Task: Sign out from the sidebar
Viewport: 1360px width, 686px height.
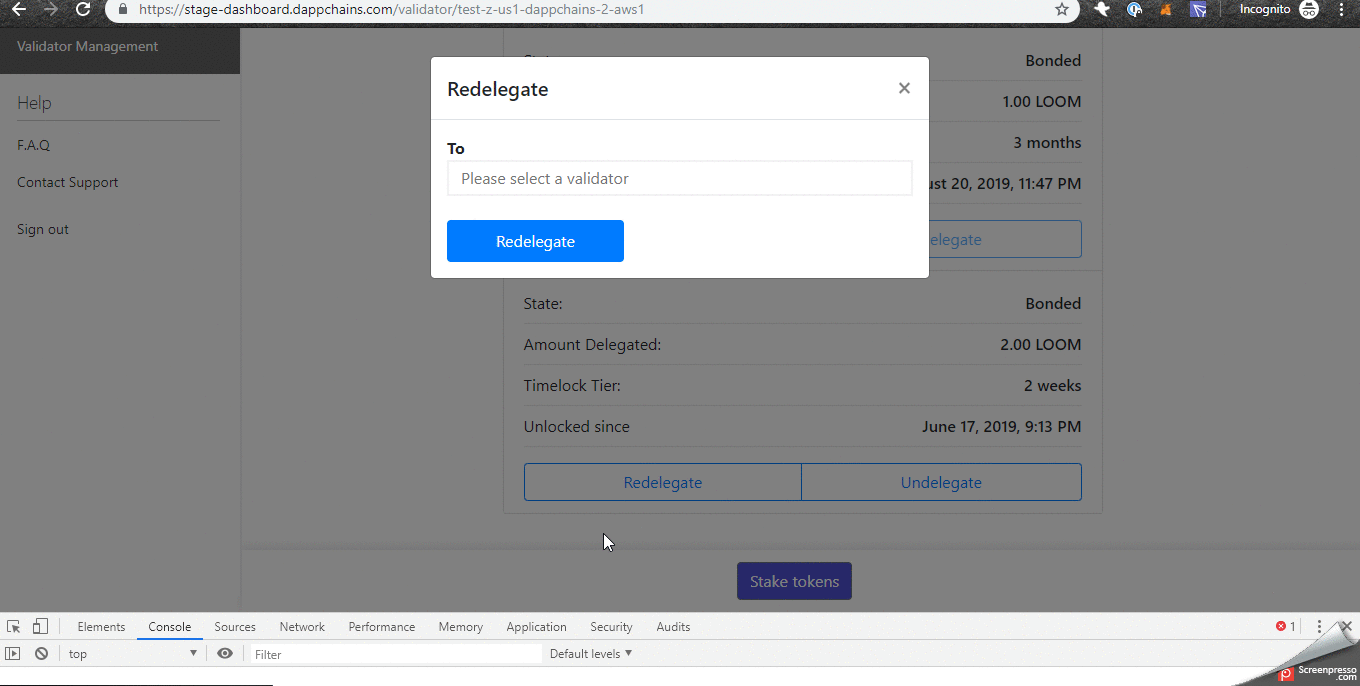Action: (42, 229)
